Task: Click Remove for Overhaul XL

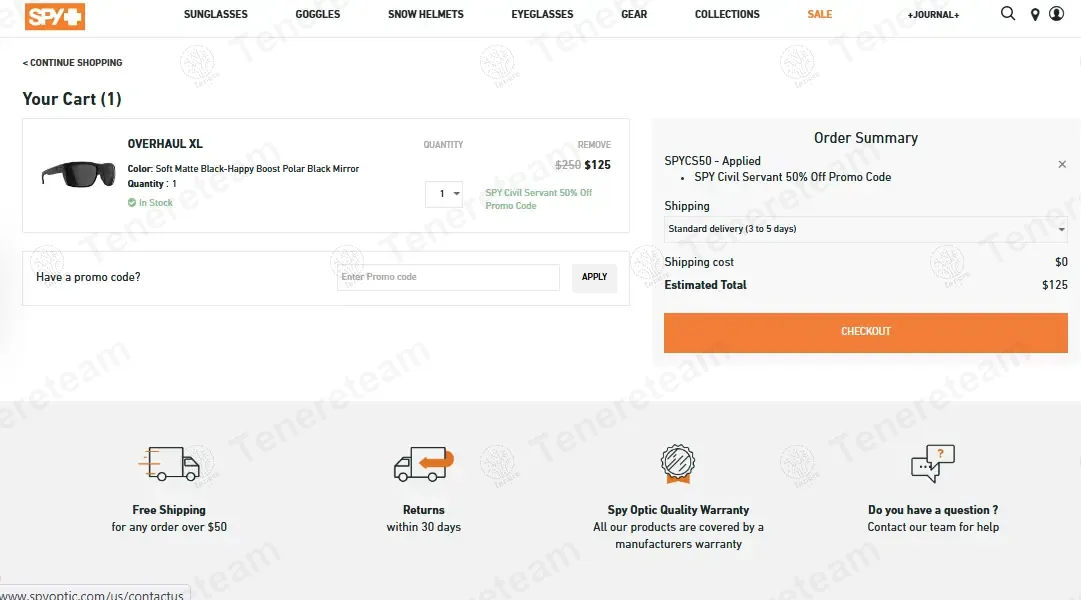Action: coord(594,145)
